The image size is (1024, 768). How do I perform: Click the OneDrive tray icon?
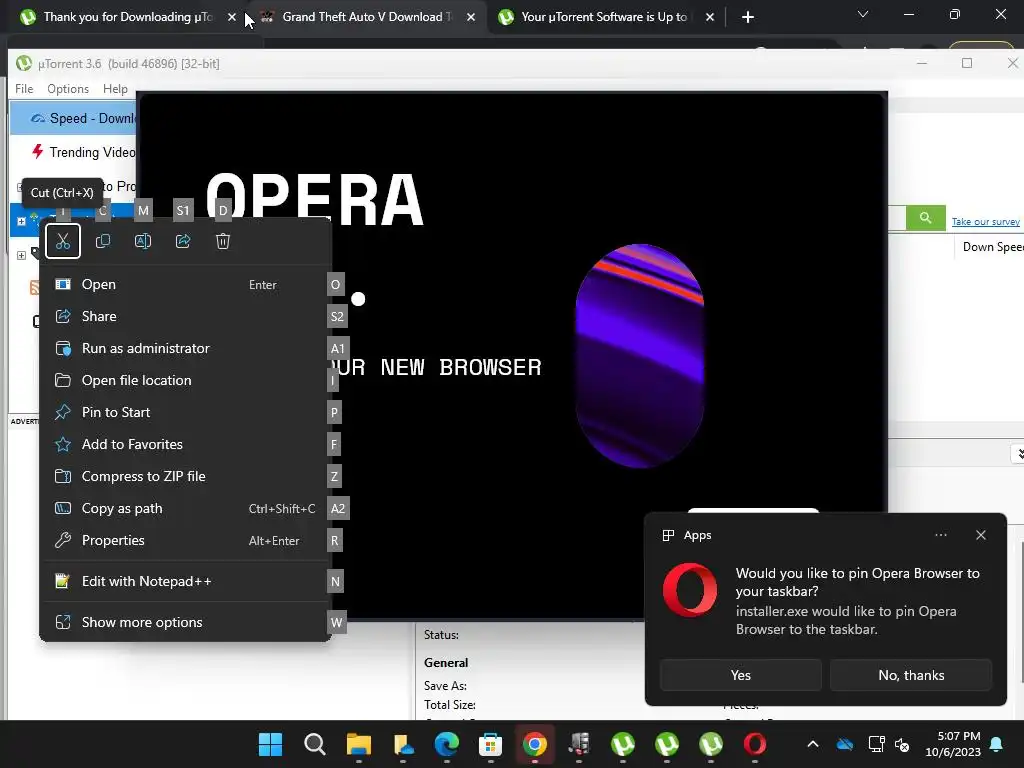pos(845,744)
